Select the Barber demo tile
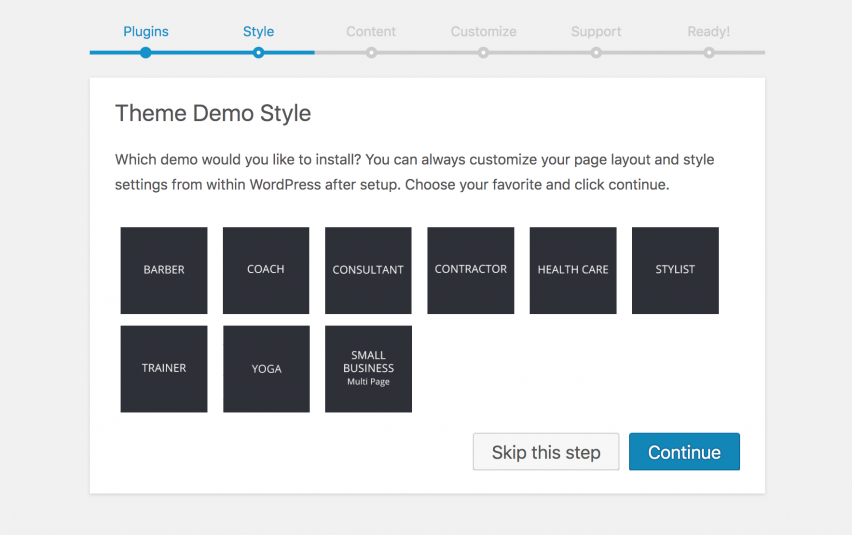 coord(164,270)
